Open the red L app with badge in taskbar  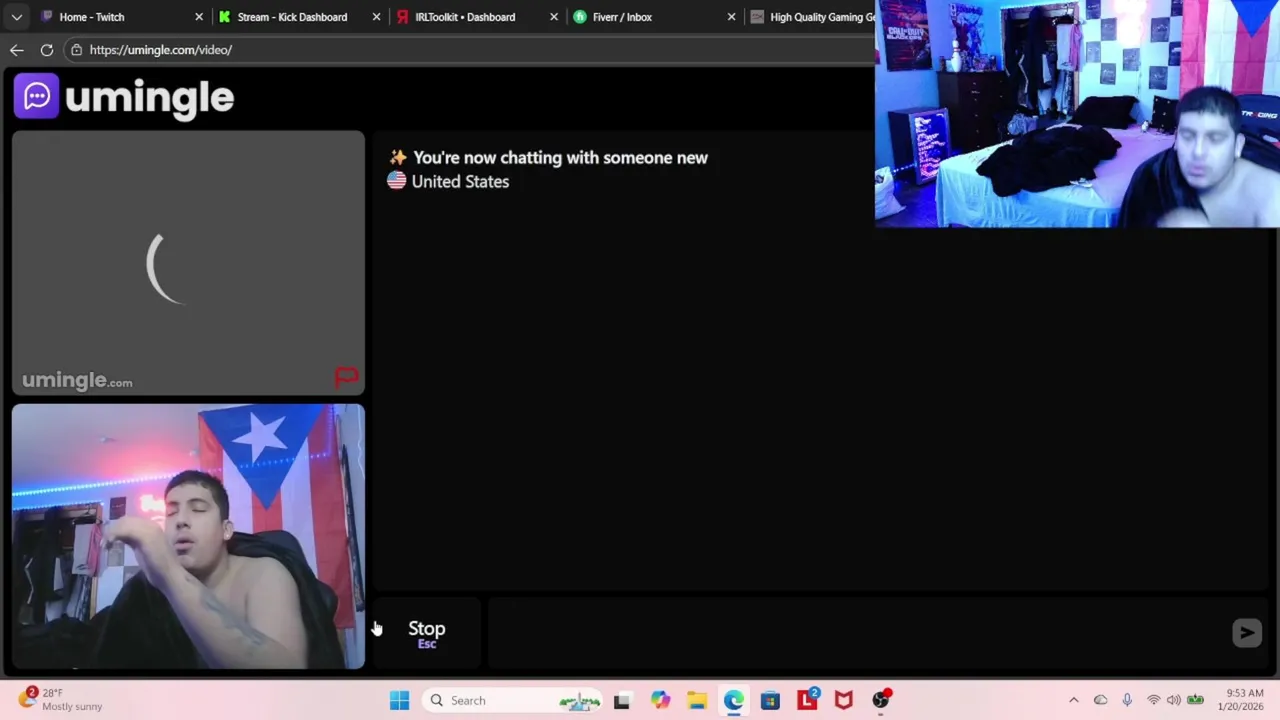807,700
